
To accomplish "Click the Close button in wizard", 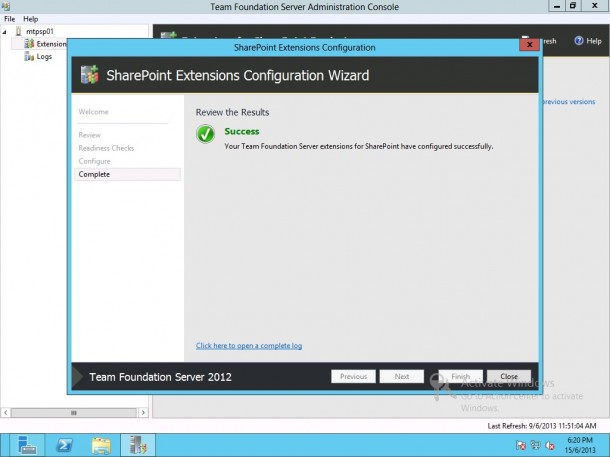I will [x=509, y=376].
